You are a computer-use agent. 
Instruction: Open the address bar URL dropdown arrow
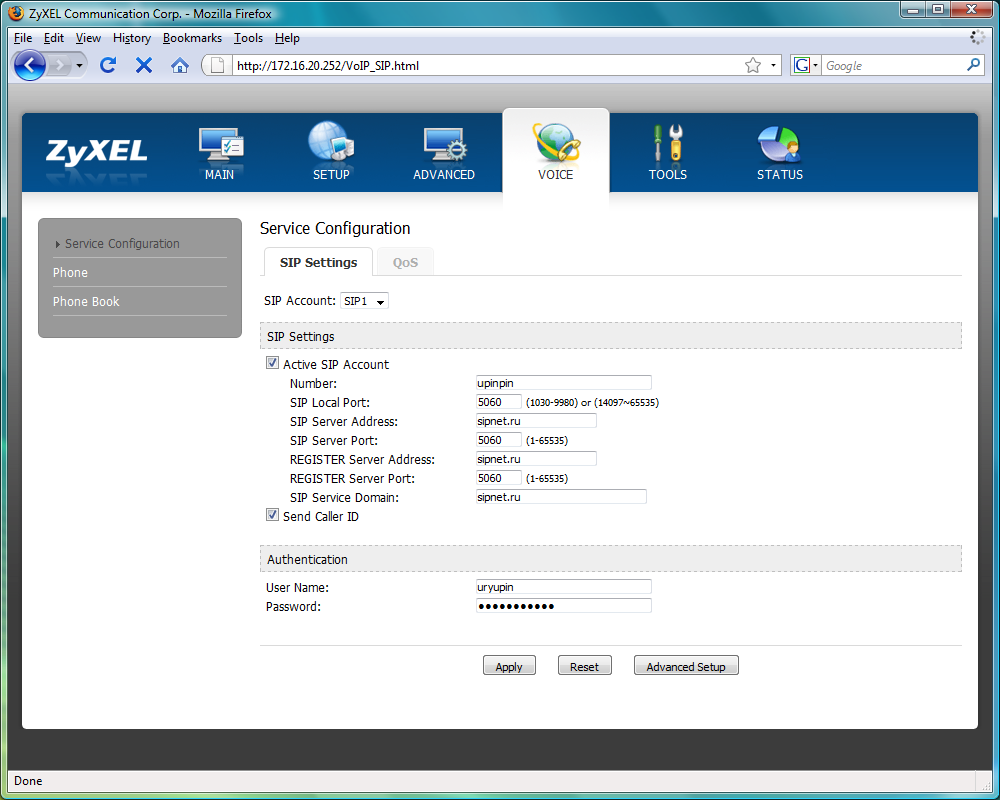(x=773, y=65)
